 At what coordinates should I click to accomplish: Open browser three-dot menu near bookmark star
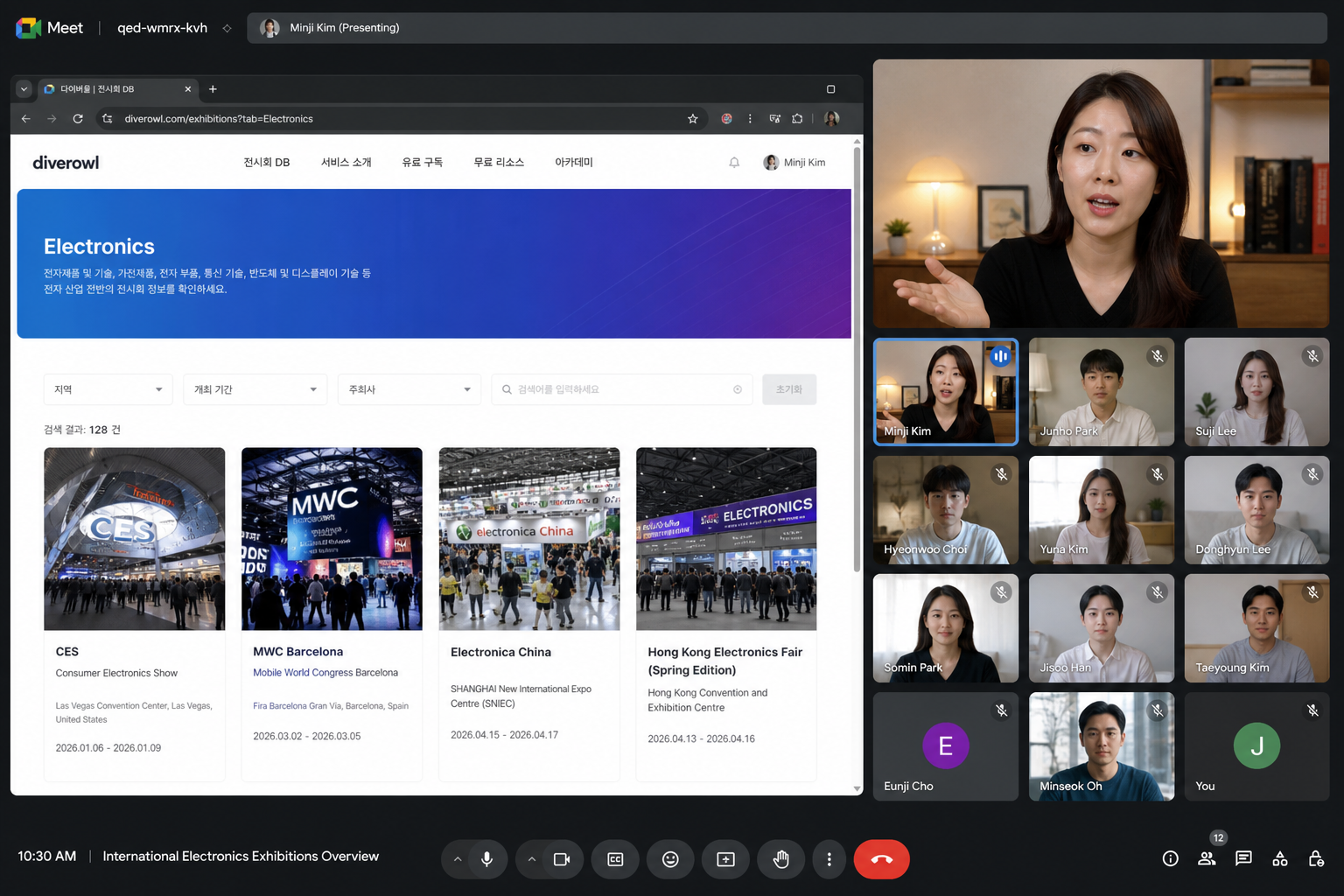point(750,119)
